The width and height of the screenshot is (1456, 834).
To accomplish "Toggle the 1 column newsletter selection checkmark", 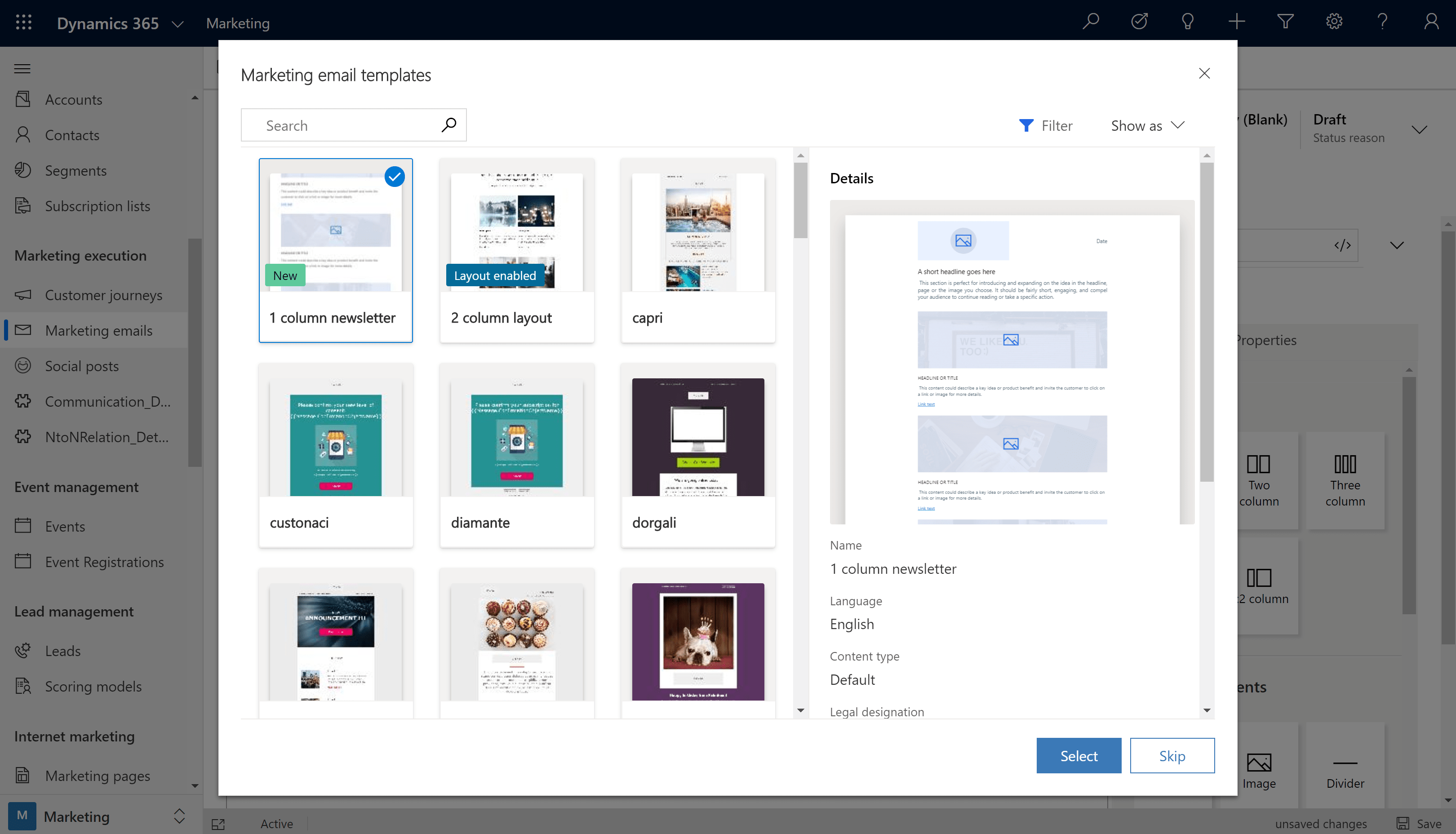I will [394, 177].
